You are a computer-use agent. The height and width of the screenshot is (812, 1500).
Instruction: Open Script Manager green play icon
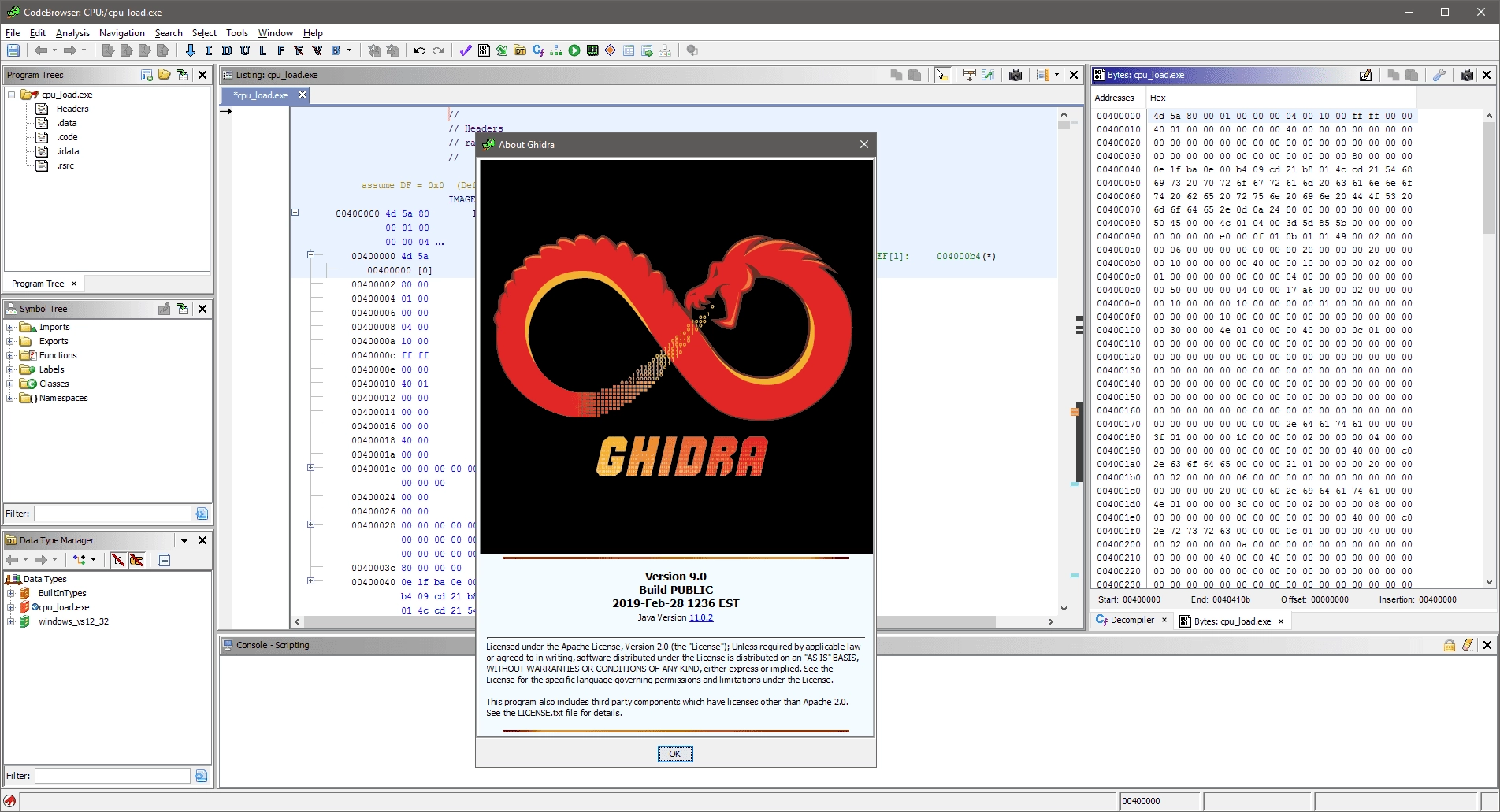pos(574,50)
